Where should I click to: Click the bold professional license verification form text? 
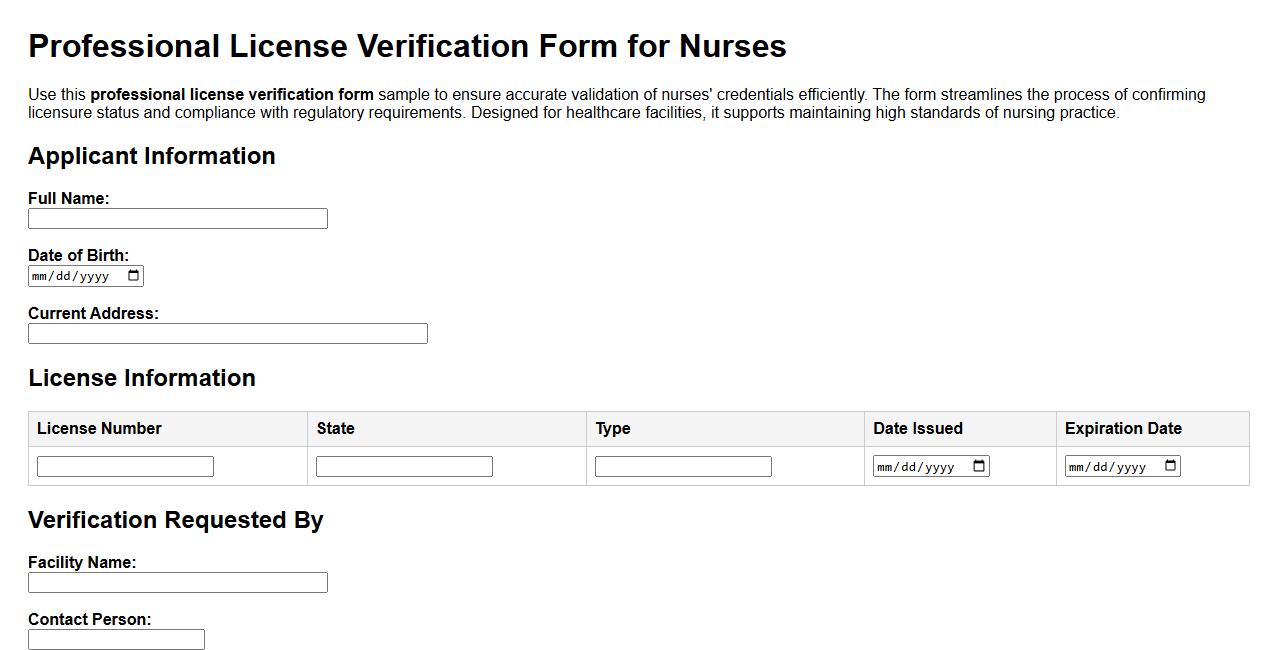(x=231, y=94)
